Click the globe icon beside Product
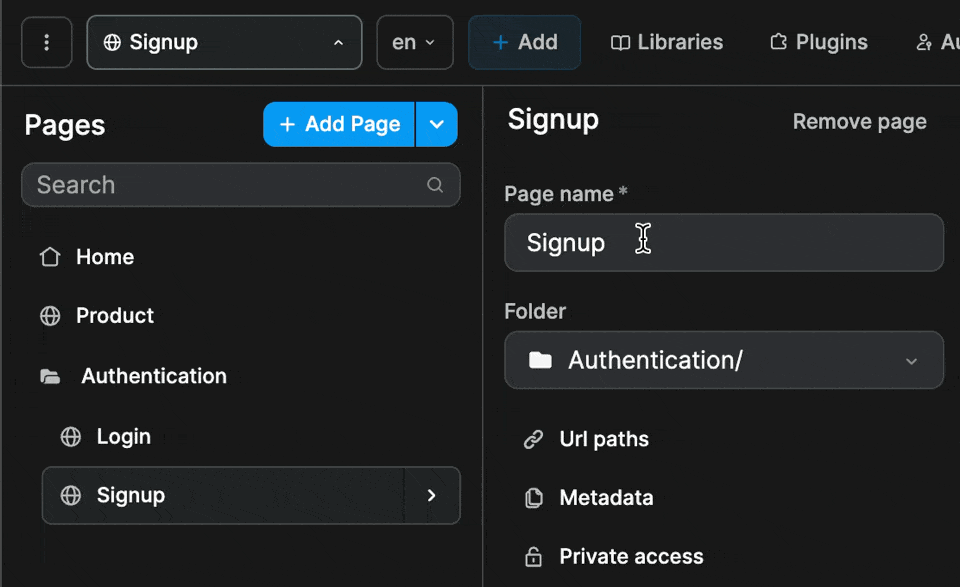Image resolution: width=960 pixels, height=587 pixels. 51,316
